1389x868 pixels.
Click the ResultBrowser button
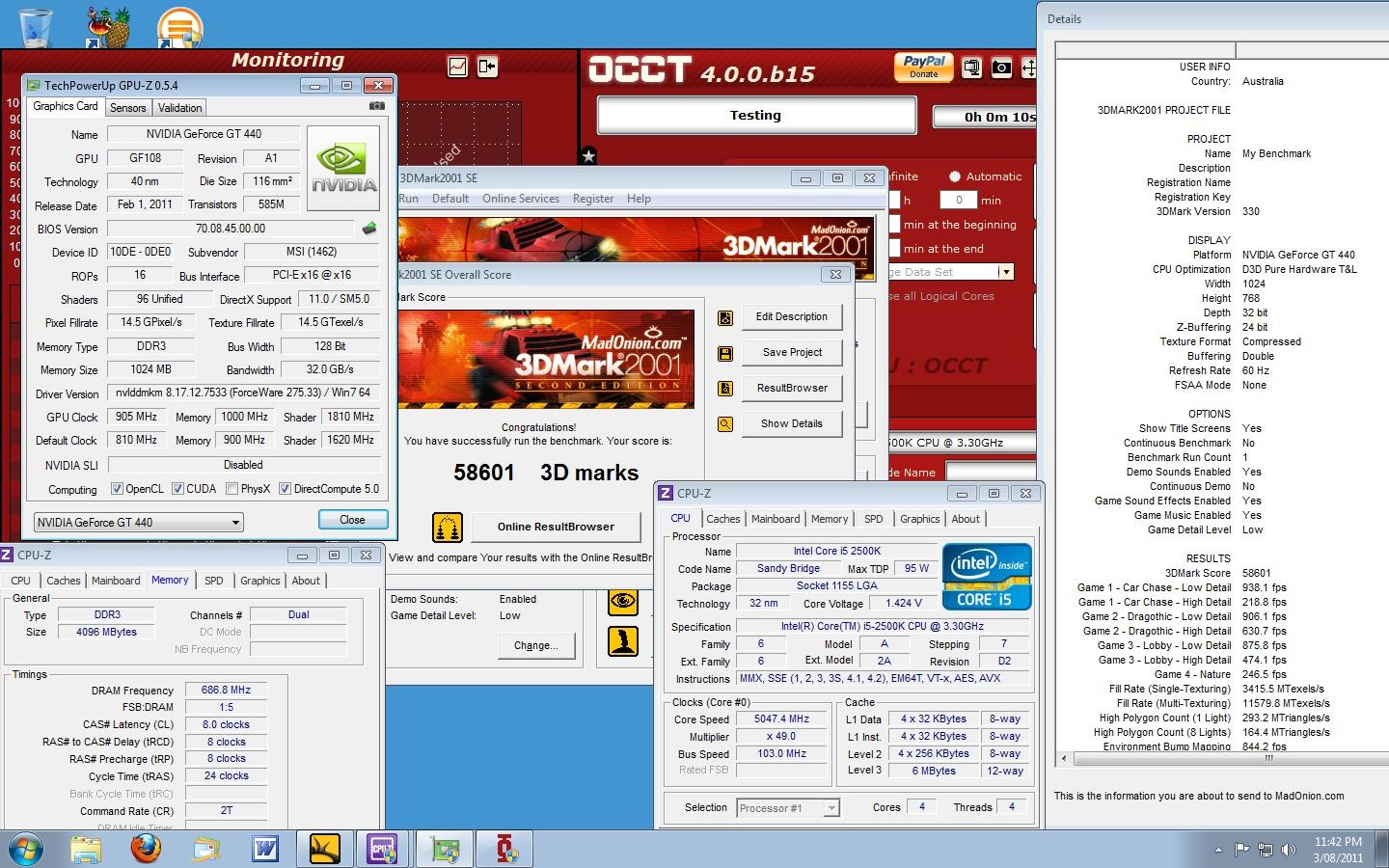coord(792,389)
